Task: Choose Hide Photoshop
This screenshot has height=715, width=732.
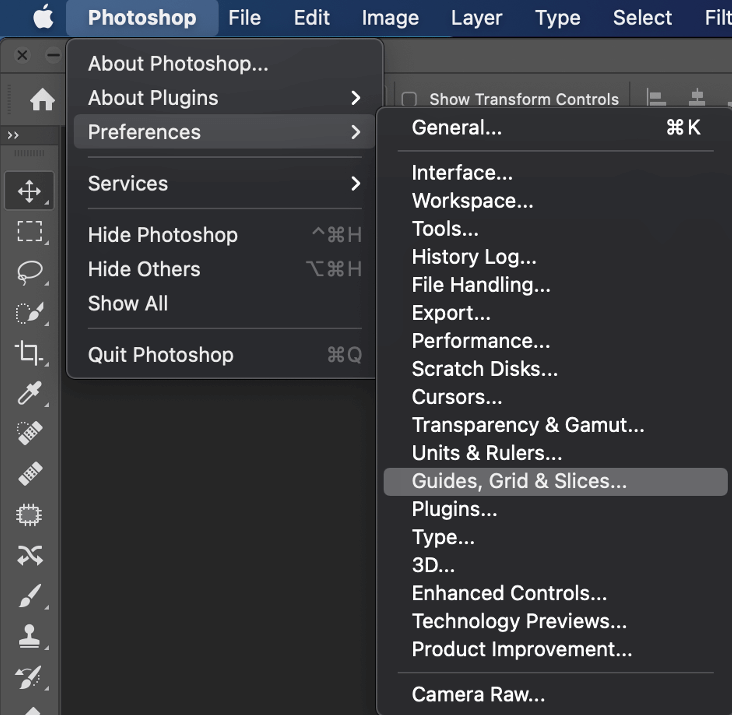Action: click(224, 235)
